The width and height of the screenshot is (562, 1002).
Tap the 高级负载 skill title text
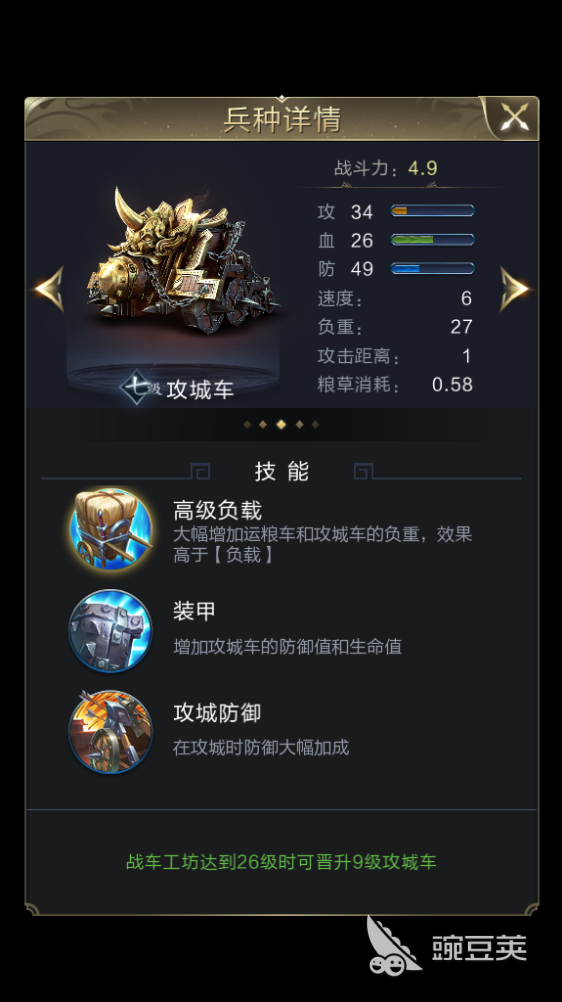pyautogui.click(x=217, y=510)
